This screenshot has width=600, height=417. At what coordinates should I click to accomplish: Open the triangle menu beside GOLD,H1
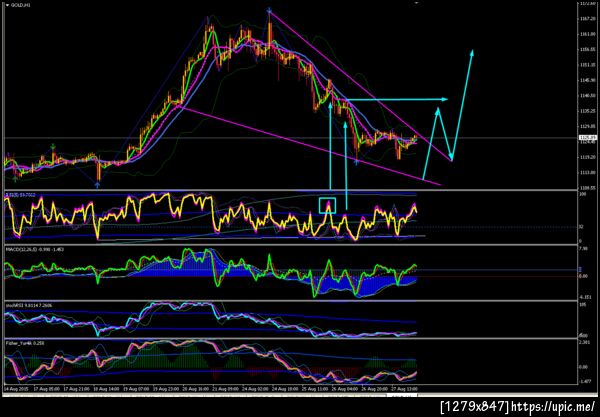[7, 5]
